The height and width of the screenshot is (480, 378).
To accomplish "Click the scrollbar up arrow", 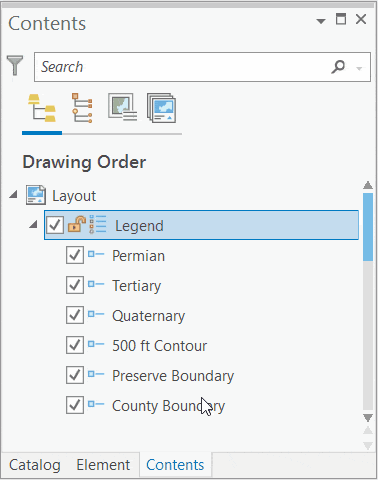I will tap(368, 185).
